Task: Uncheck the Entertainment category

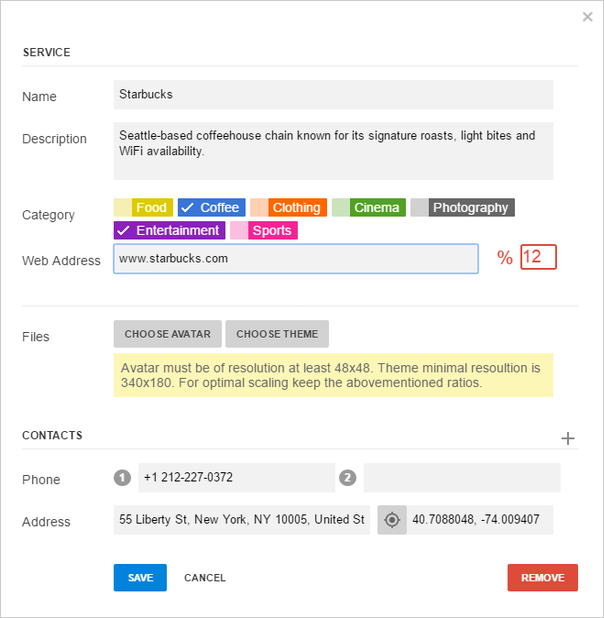Action: click(x=170, y=230)
